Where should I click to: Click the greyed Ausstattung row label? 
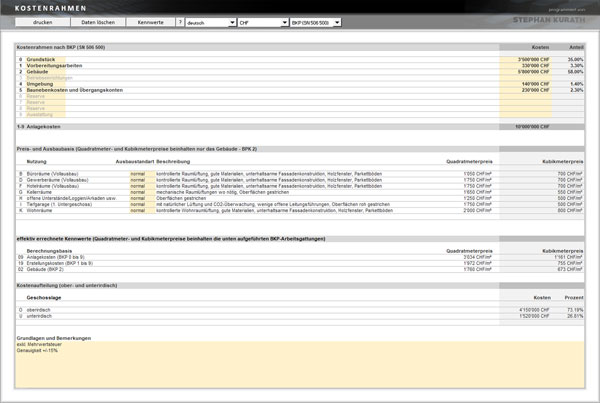[x=39, y=114]
